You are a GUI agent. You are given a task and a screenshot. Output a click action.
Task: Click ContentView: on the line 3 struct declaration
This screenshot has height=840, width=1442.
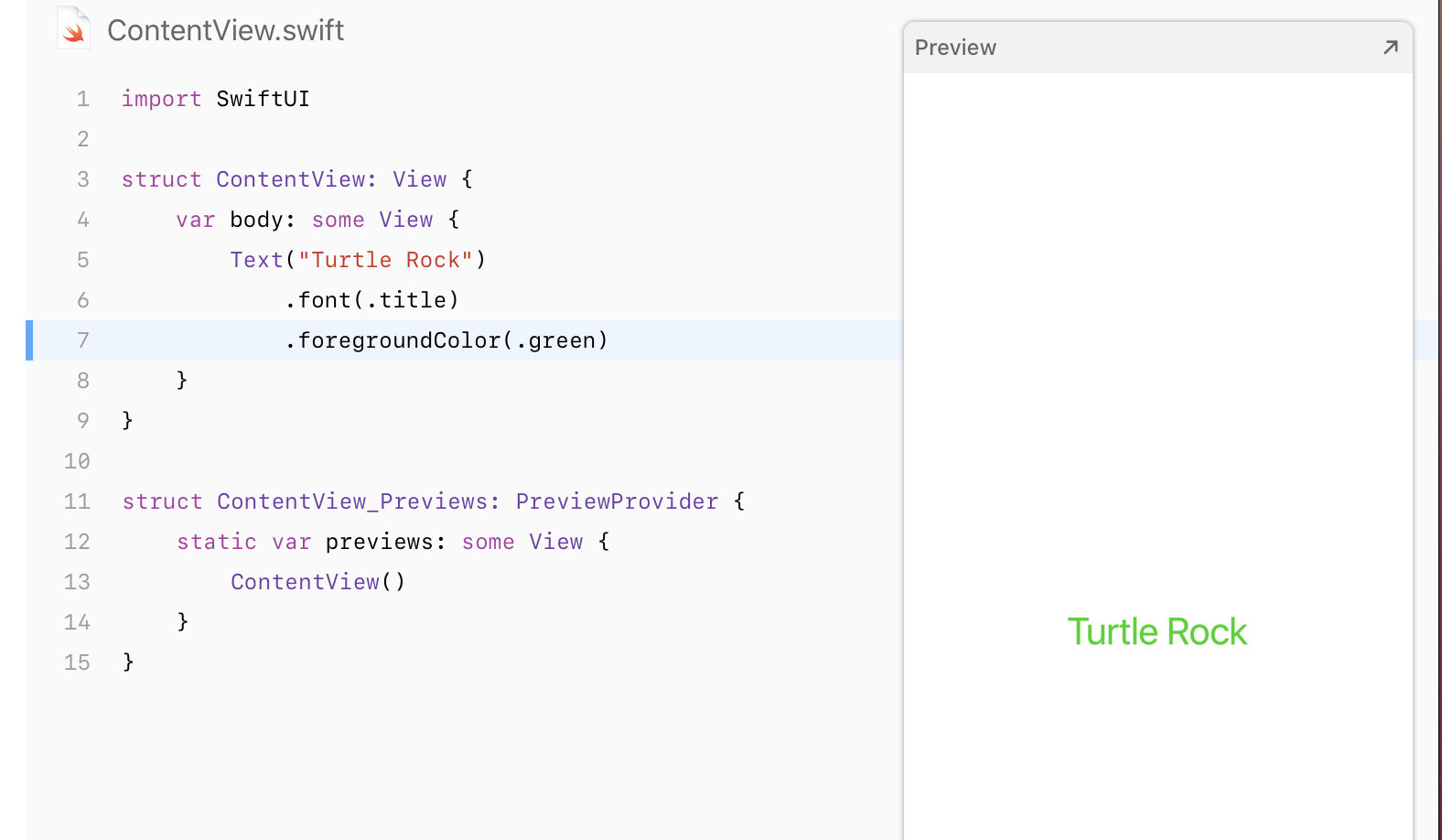(296, 179)
